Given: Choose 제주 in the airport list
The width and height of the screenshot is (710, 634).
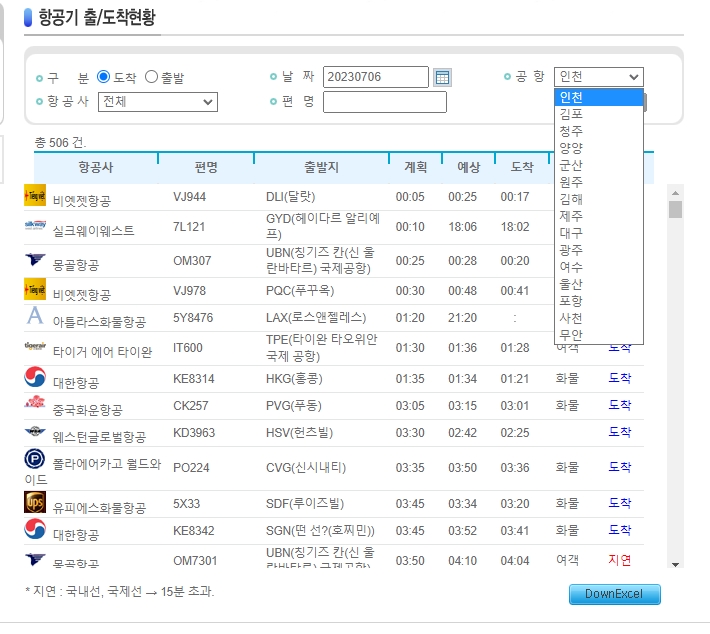Looking at the screenshot, I should click(x=599, y=216).
